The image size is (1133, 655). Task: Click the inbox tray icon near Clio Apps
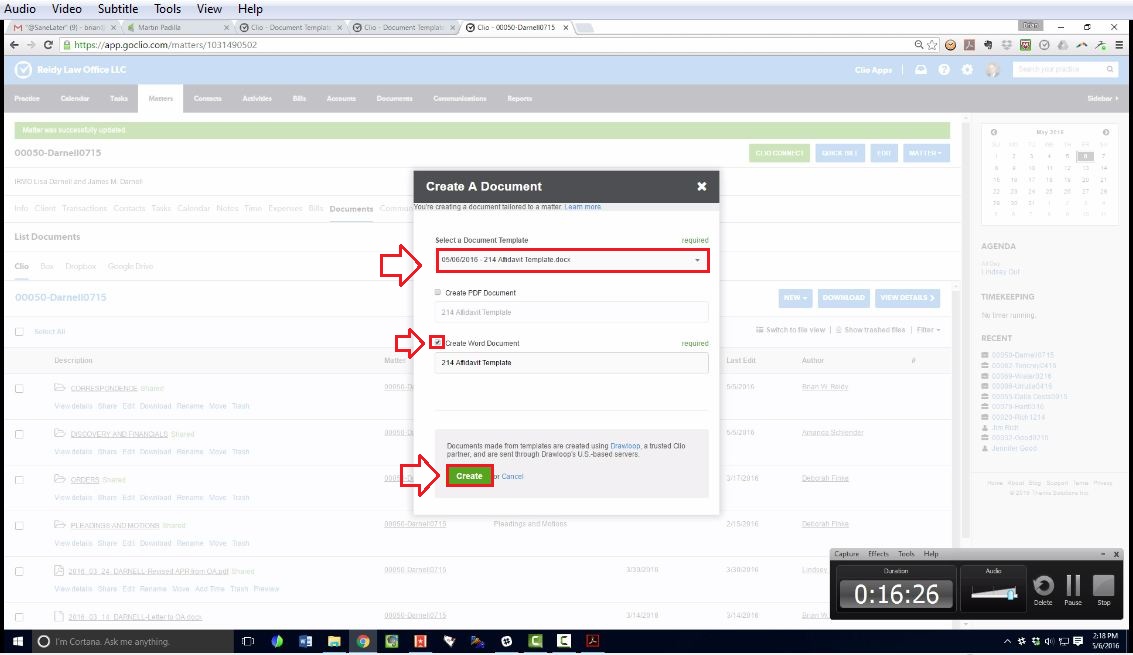click(921, 70)
